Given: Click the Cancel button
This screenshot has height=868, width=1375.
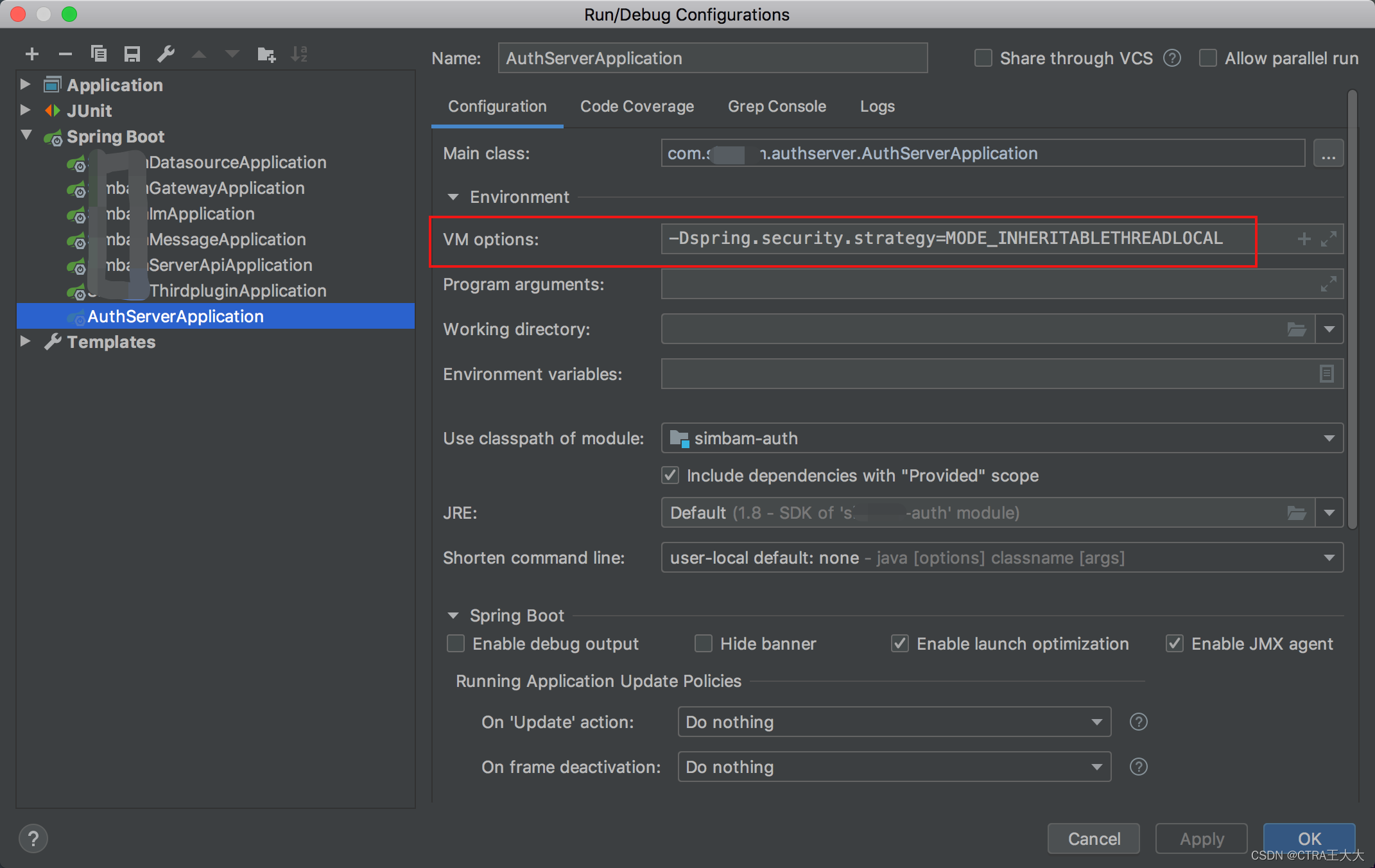Looking at the screenshot, I should pyautogui.click(x=1094, y=838).
